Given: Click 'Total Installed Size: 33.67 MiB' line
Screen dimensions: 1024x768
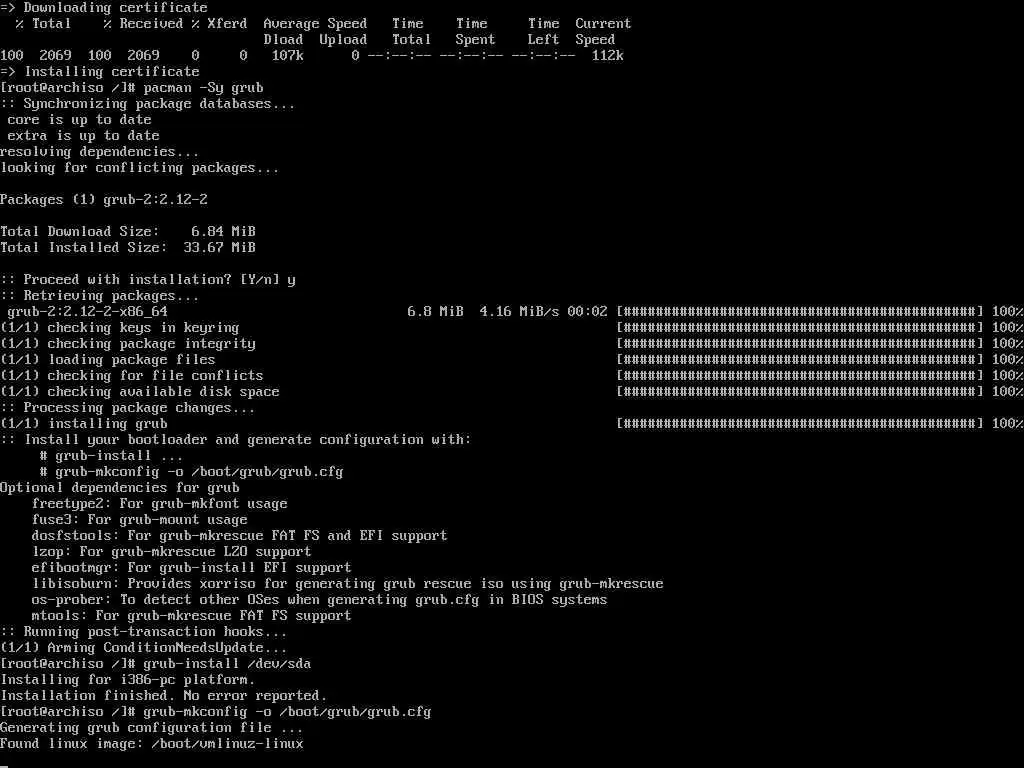Looking at the screenshot, I should (x=128, y=248).
